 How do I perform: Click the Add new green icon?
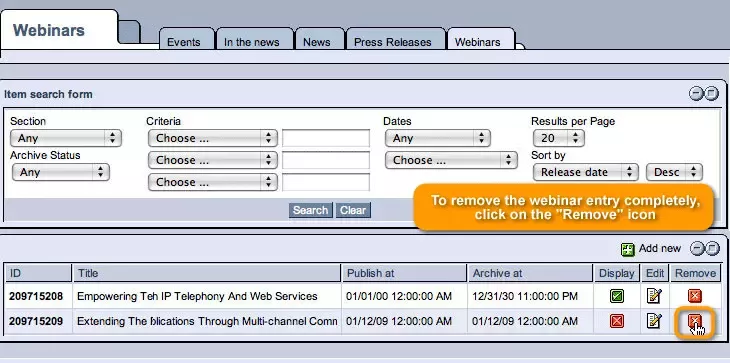coord(628,249)
